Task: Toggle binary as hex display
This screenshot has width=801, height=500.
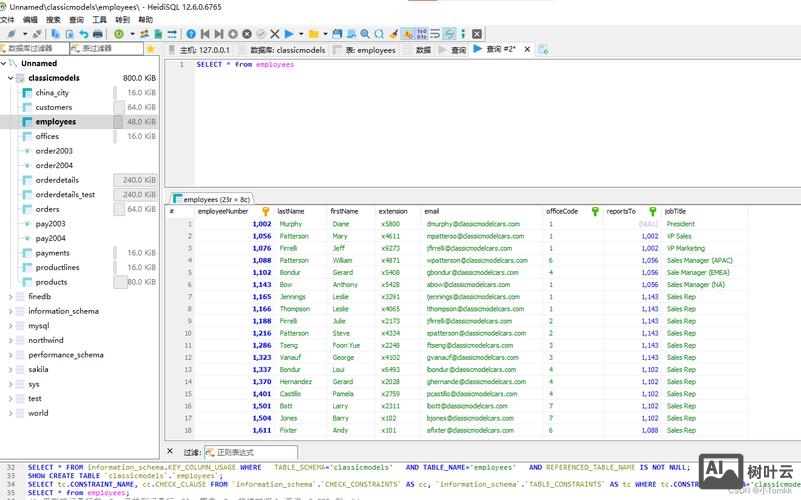Action: 421,34
